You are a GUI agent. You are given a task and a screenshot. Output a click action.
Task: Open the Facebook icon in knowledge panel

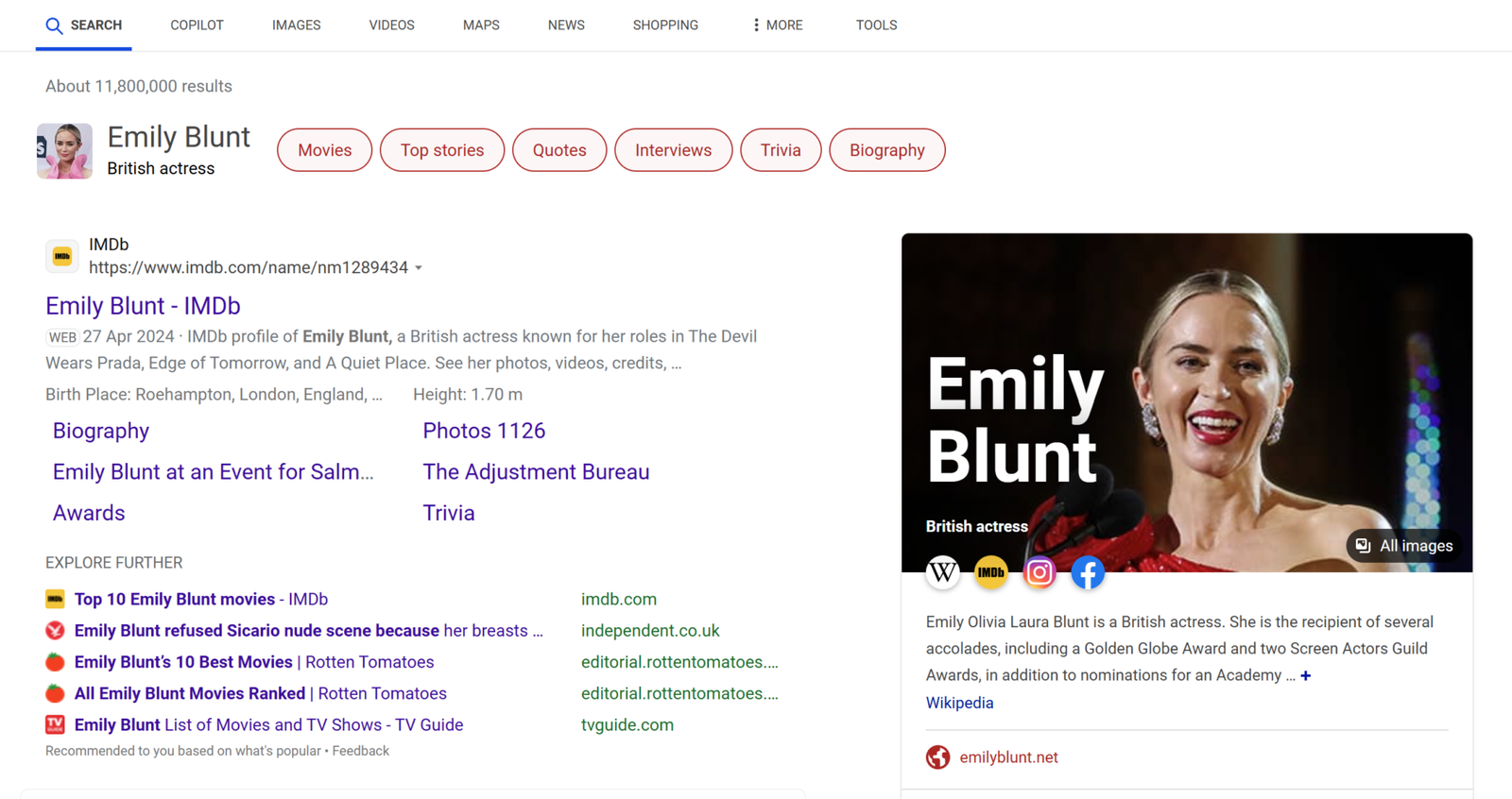(1088, 572)
